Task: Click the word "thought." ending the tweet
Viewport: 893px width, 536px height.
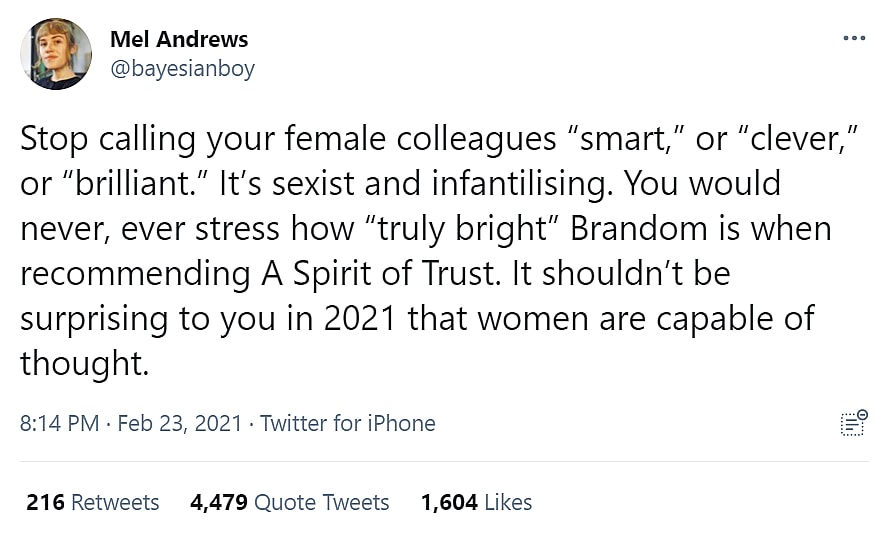Action: [x=85, y=364]
